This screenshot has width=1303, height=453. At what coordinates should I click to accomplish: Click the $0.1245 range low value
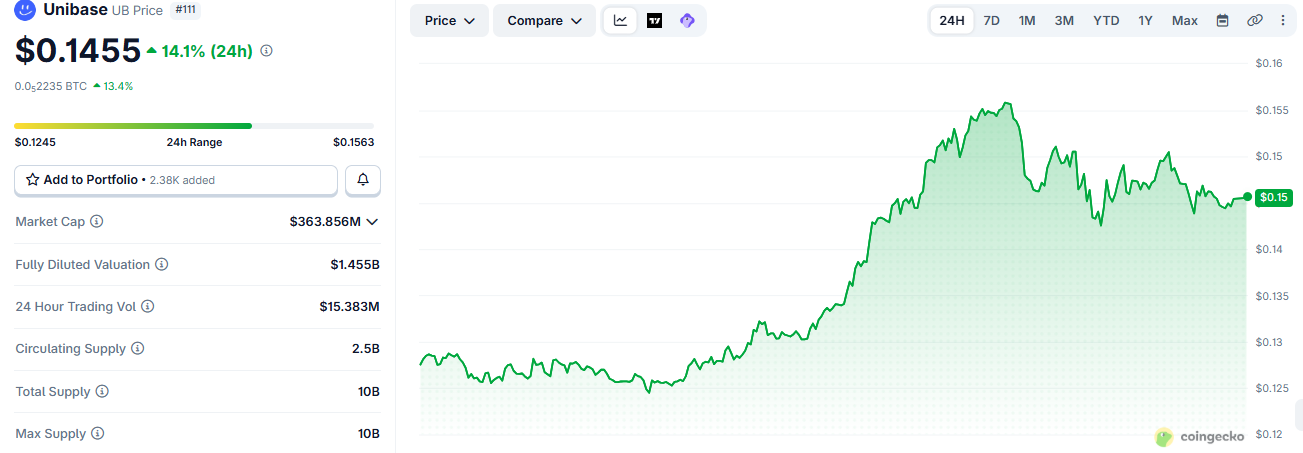(x=35, y=142)
